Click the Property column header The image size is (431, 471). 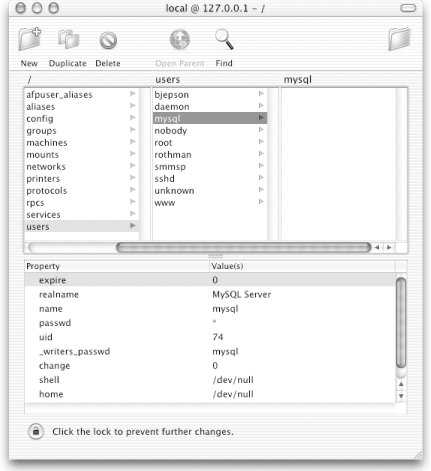point(117,266)
